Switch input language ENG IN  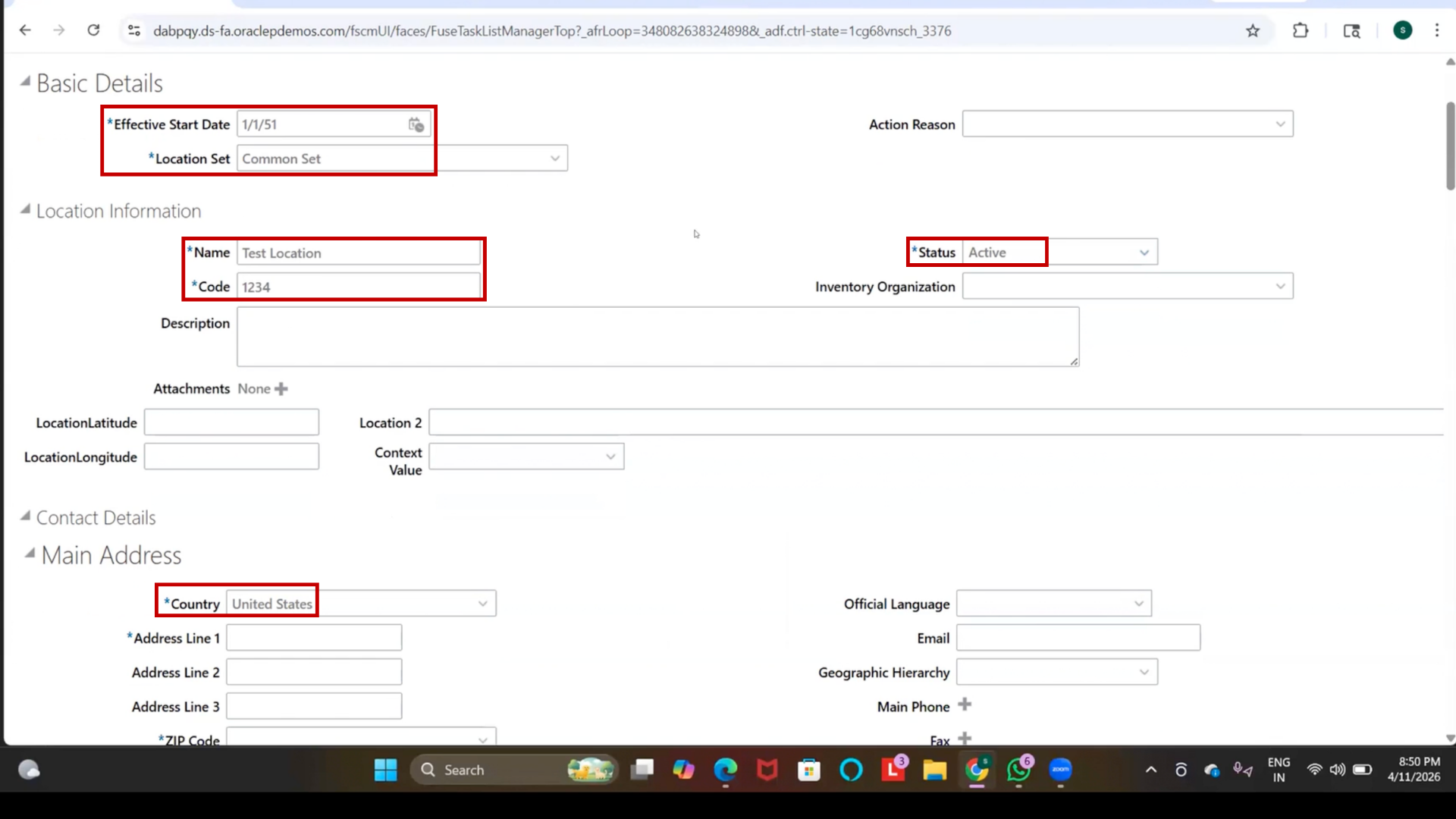point(1279,770)
